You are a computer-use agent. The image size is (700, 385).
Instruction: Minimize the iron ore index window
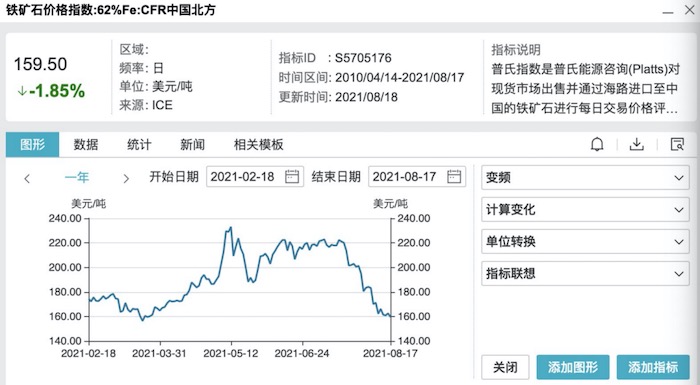point(668,12)
